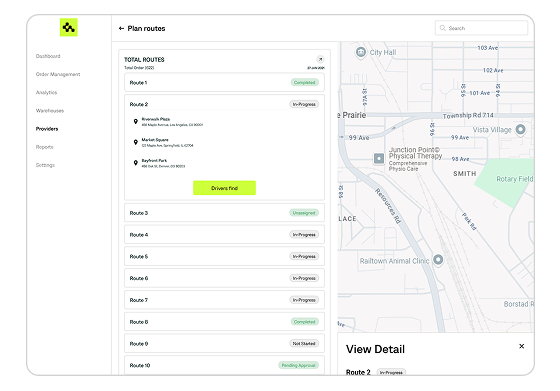Open the Total Routes expand arrow icon
This screenshot has width=560, height=391.
[x=320, y=59]
